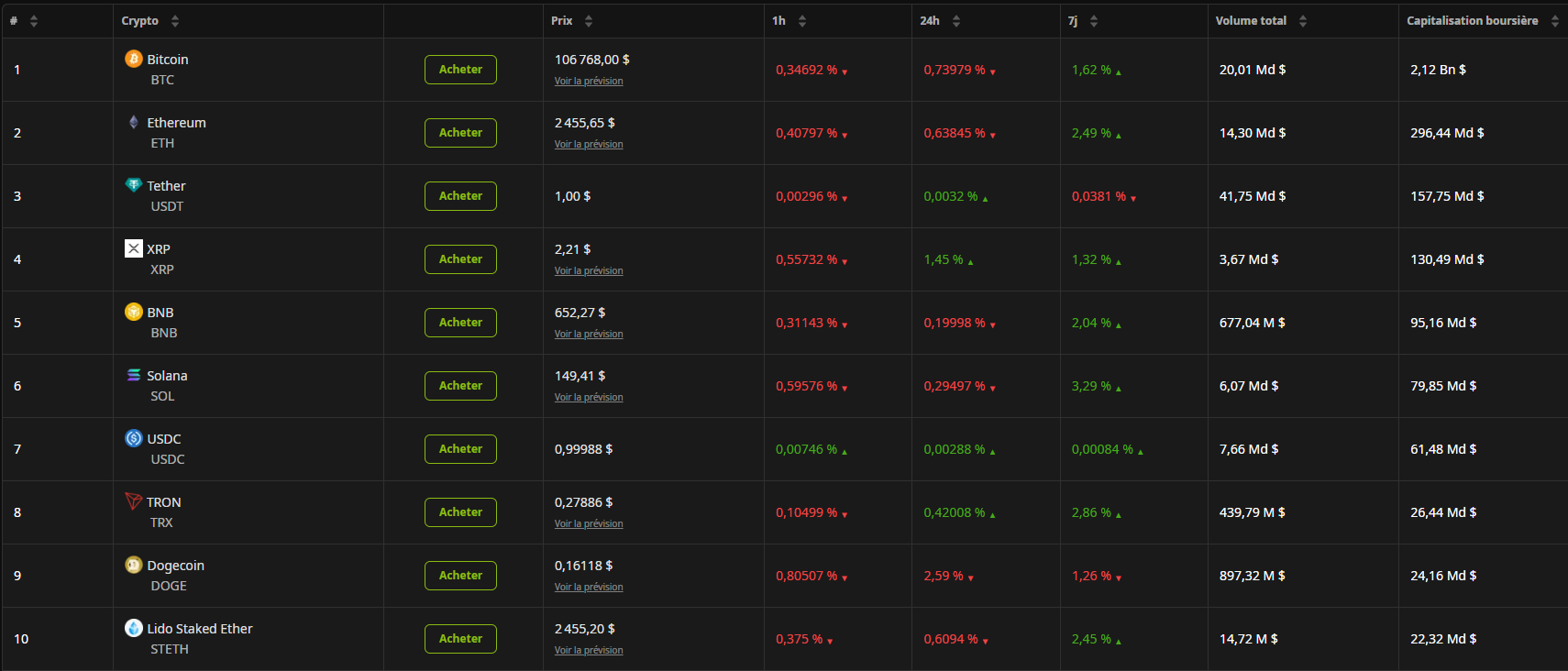The width and height of the screenshot is (1568, 671).
Task: Click the Ethereum diamond logo icon
Action: 134,122
